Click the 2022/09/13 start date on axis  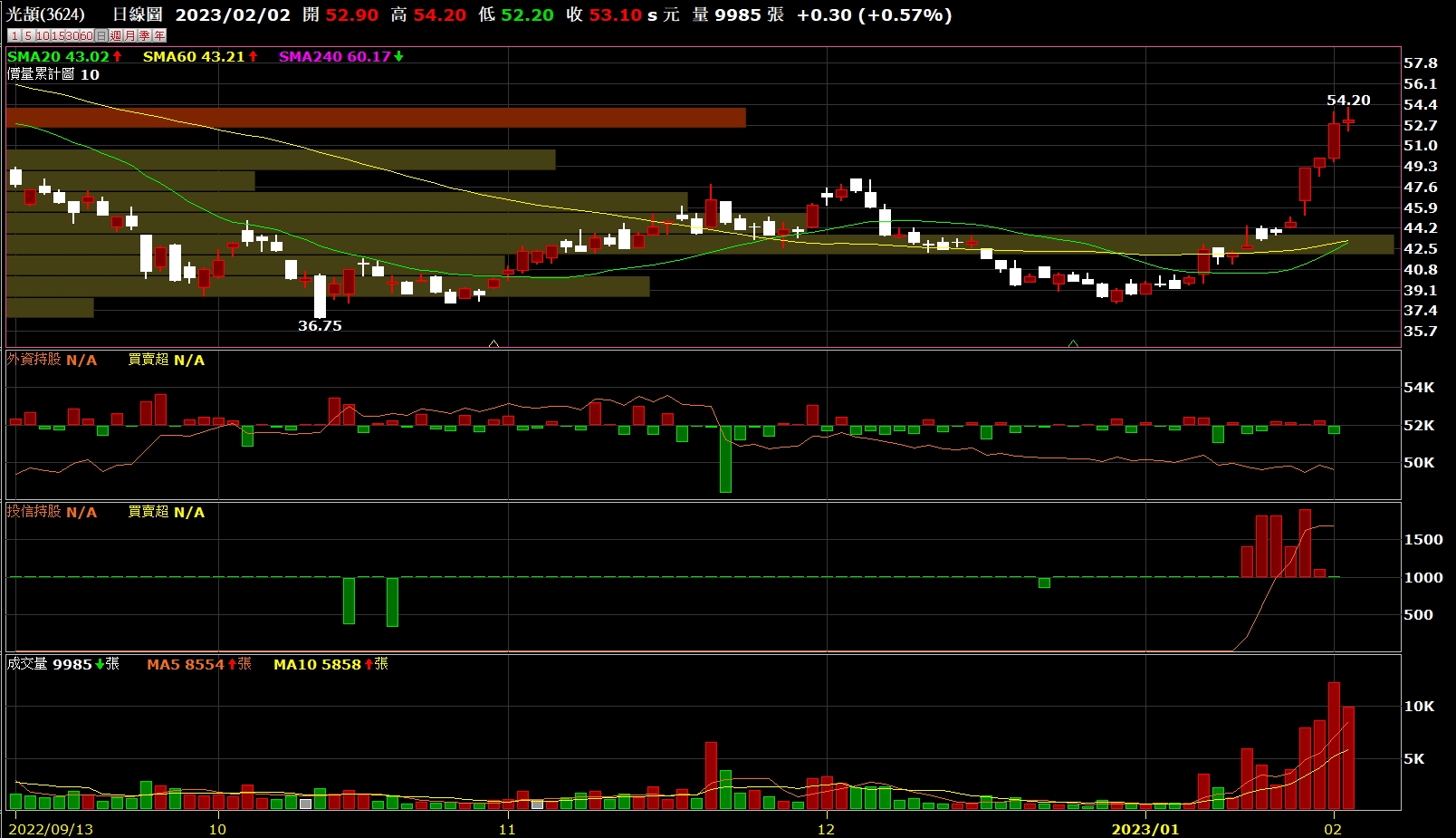(x=51, y=829)
